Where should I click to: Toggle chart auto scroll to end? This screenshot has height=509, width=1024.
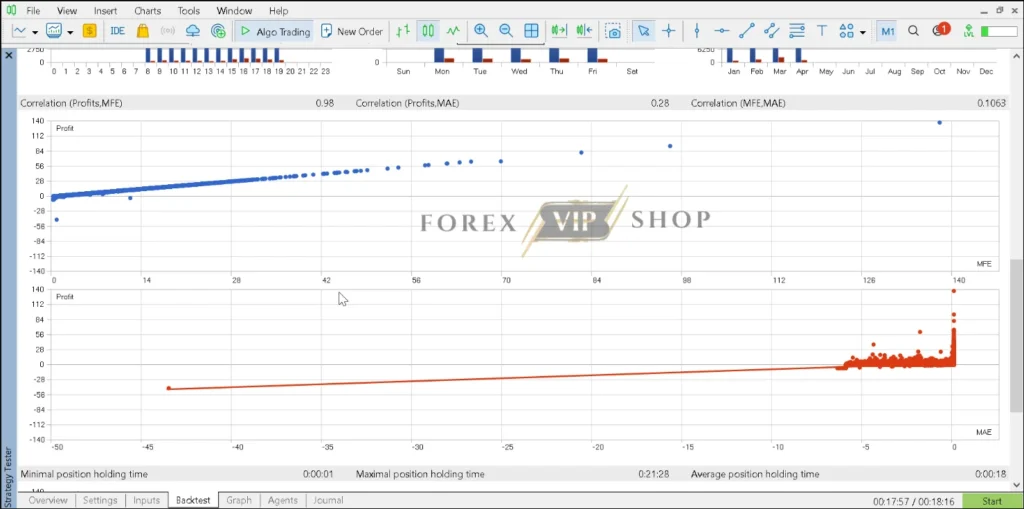point(559,31)
